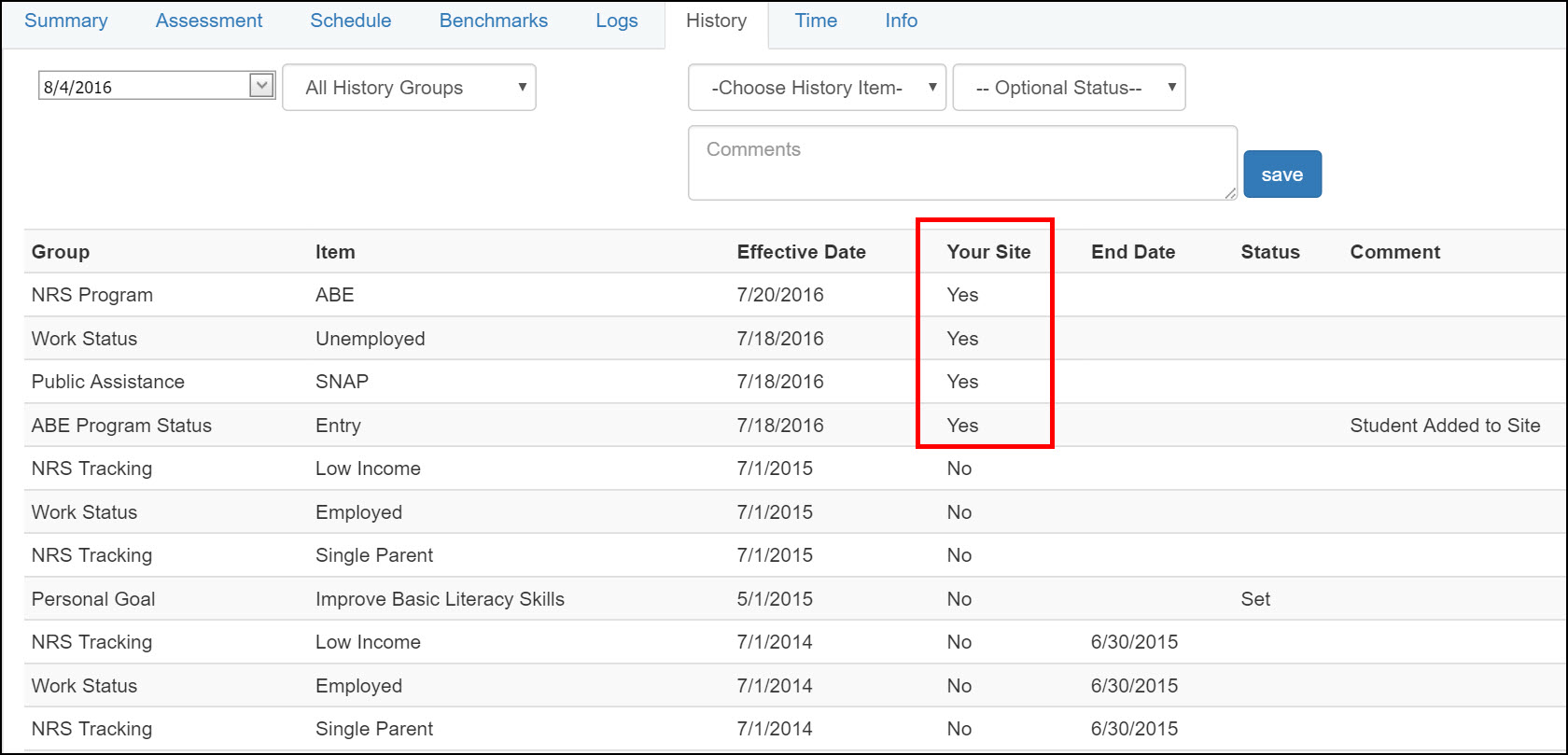
Task: Click the Effective Date column header
Action: 801,252
